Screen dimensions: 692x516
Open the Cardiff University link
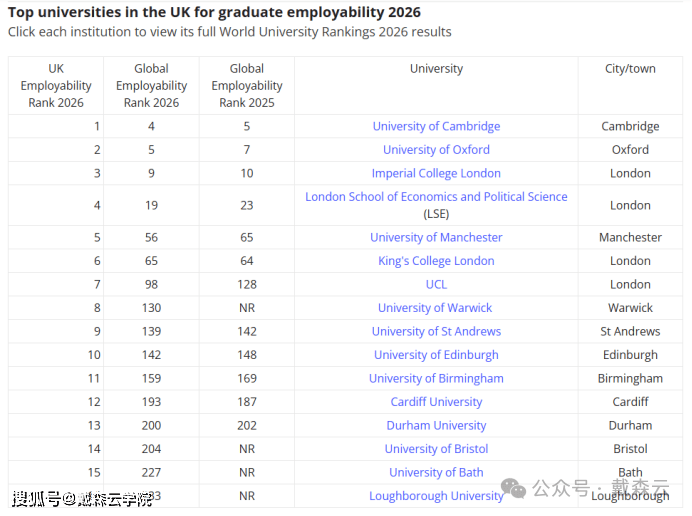(436, 402)
